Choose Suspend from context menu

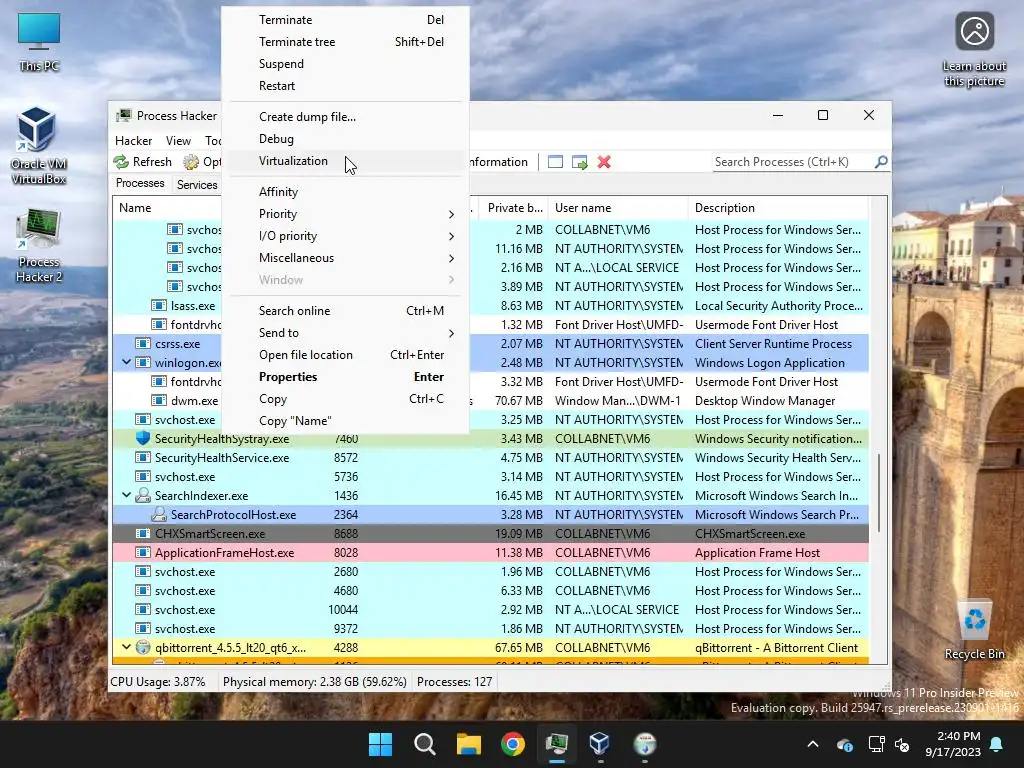pos(345,64)
